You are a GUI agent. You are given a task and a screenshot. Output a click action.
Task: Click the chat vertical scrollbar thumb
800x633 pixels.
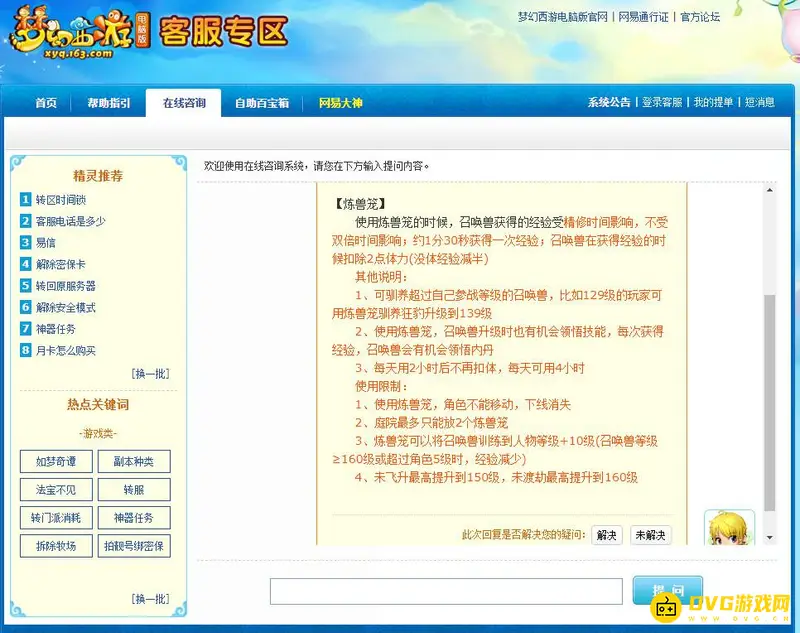click(x=769, y=403)
